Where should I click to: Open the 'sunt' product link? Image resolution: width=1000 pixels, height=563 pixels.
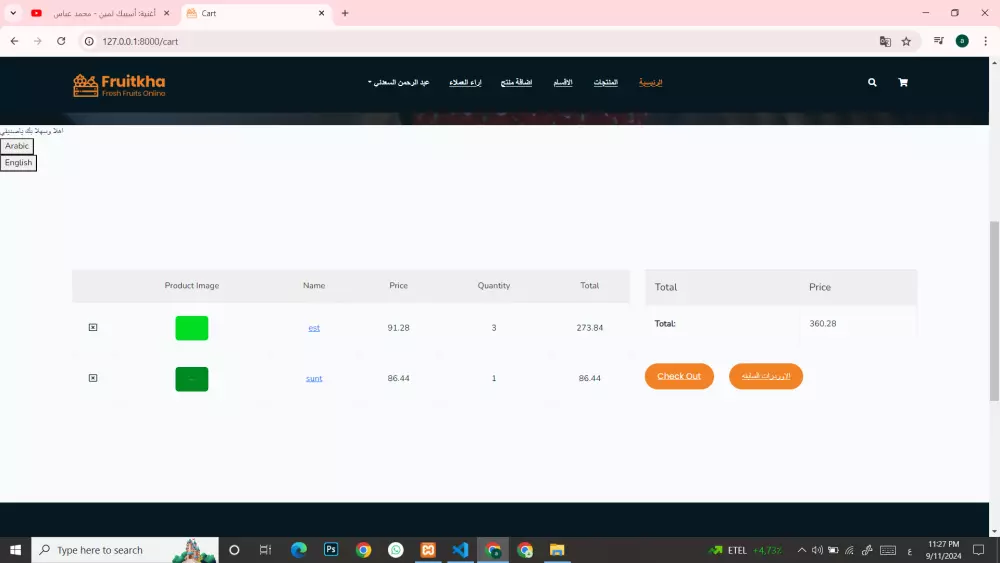click(314, 378)
